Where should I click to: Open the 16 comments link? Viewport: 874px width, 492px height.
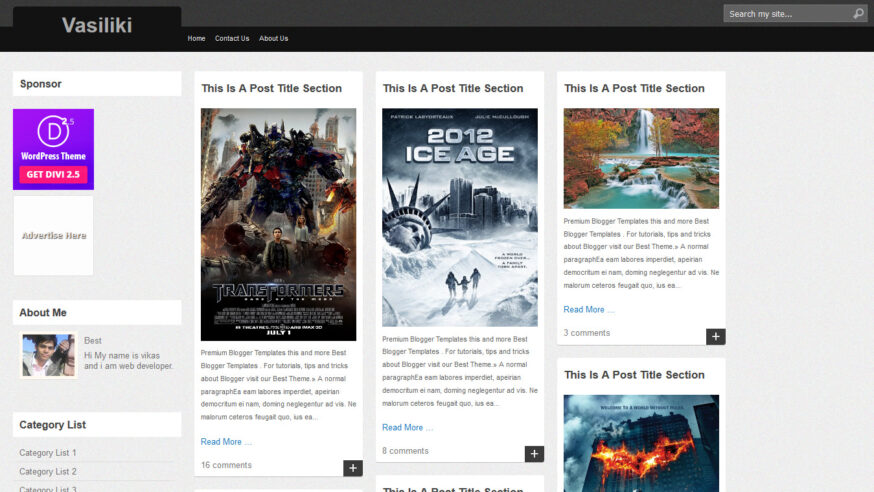pyautogui.click(x=226, y=465)
